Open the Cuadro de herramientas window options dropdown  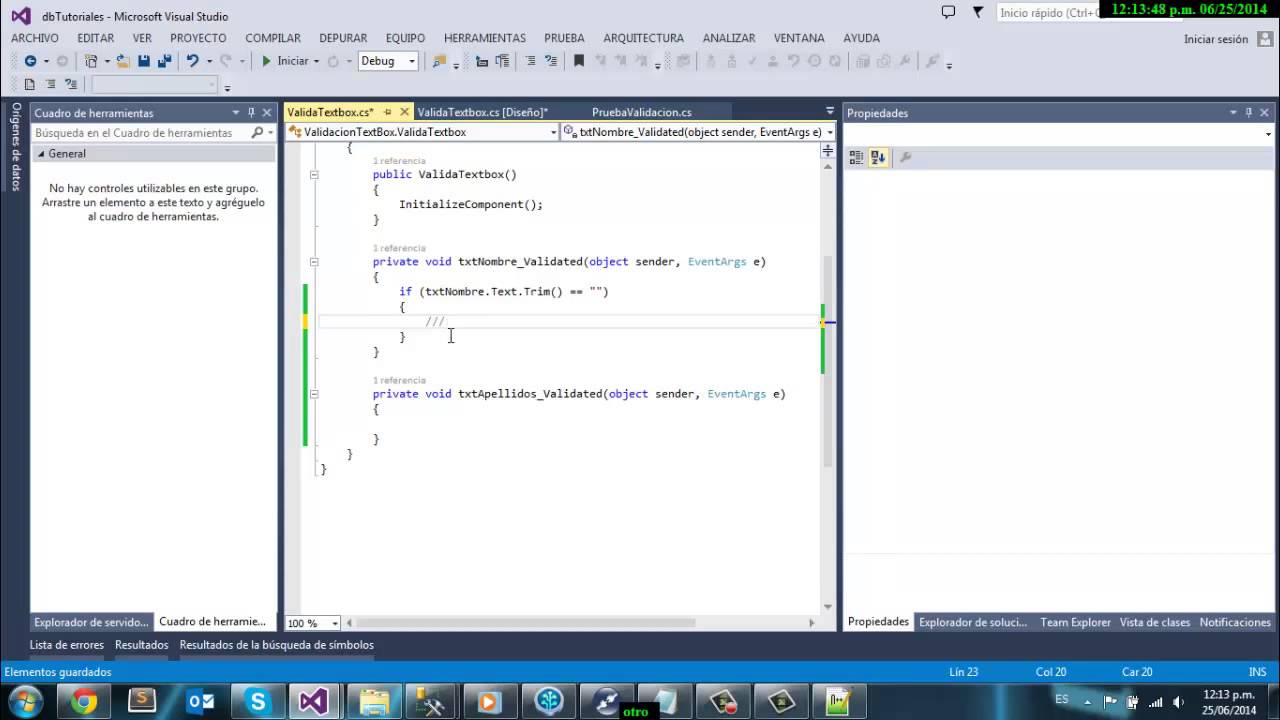tap(236, 113)
